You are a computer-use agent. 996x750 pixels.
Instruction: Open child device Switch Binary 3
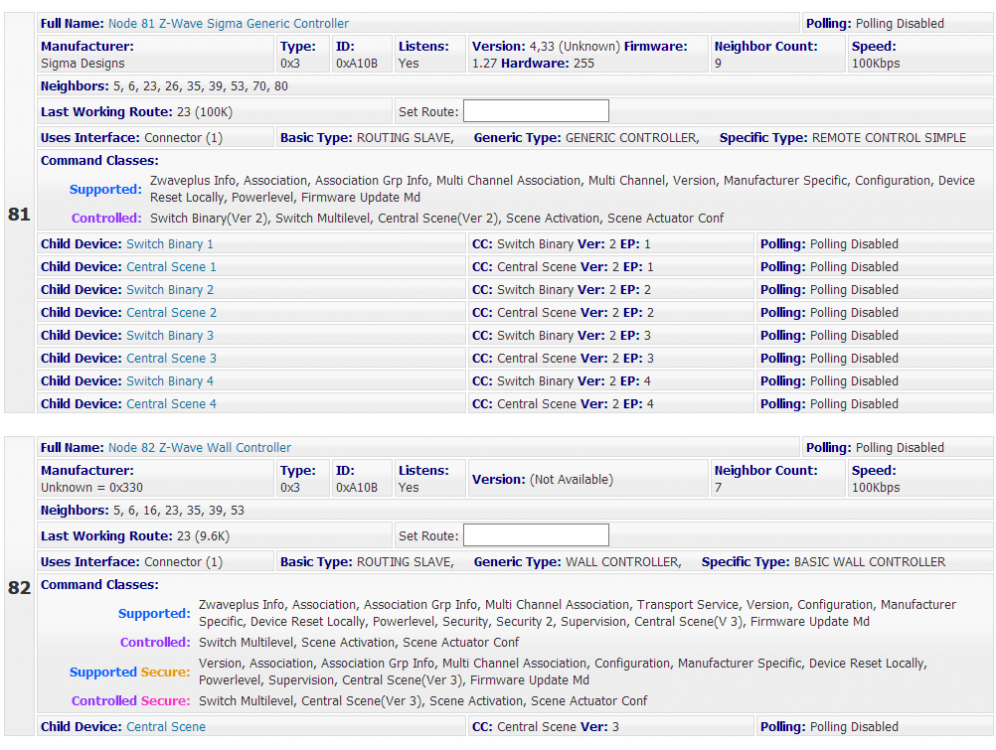(169, 336)
